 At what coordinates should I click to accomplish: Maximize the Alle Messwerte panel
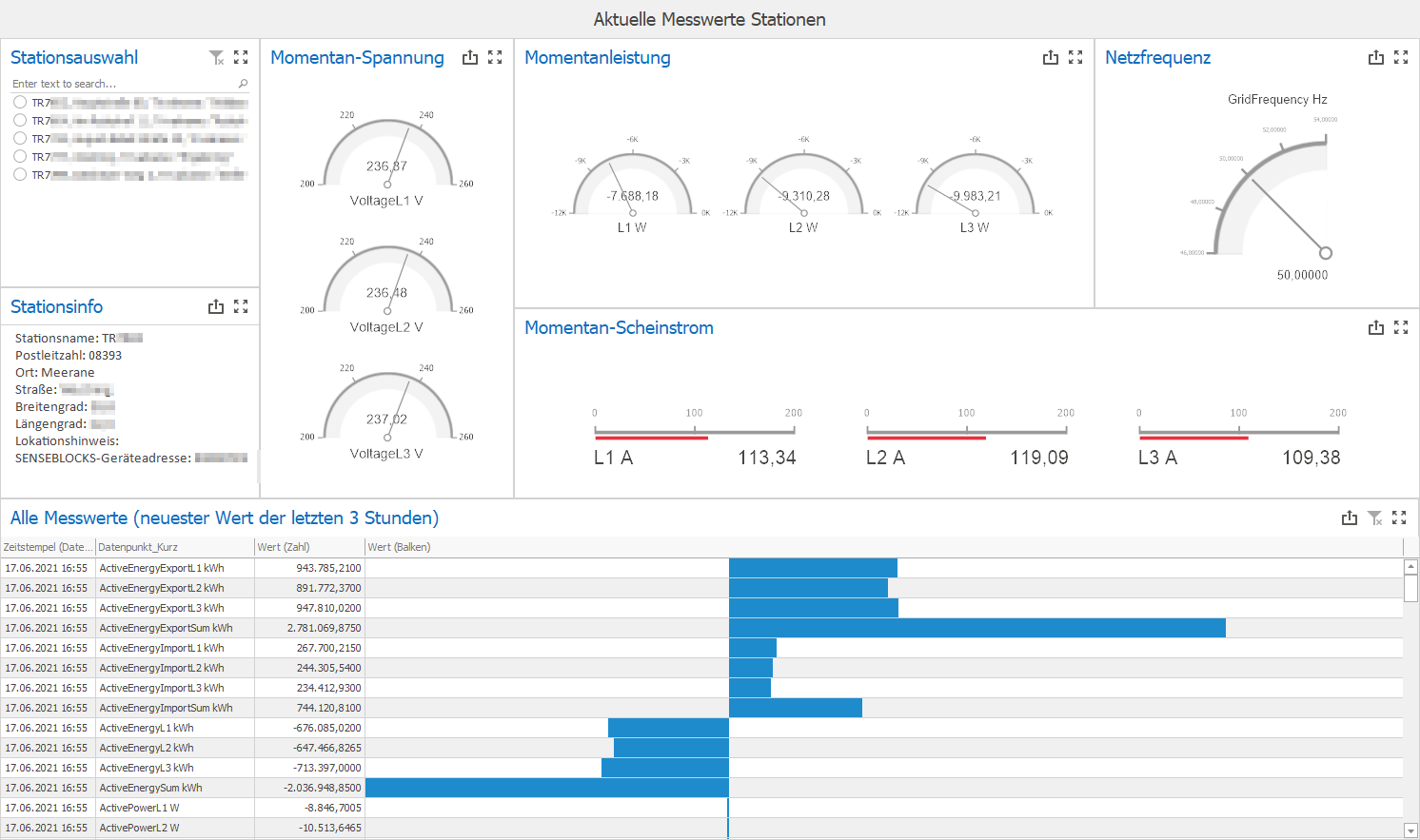(x=1399, y=518)
